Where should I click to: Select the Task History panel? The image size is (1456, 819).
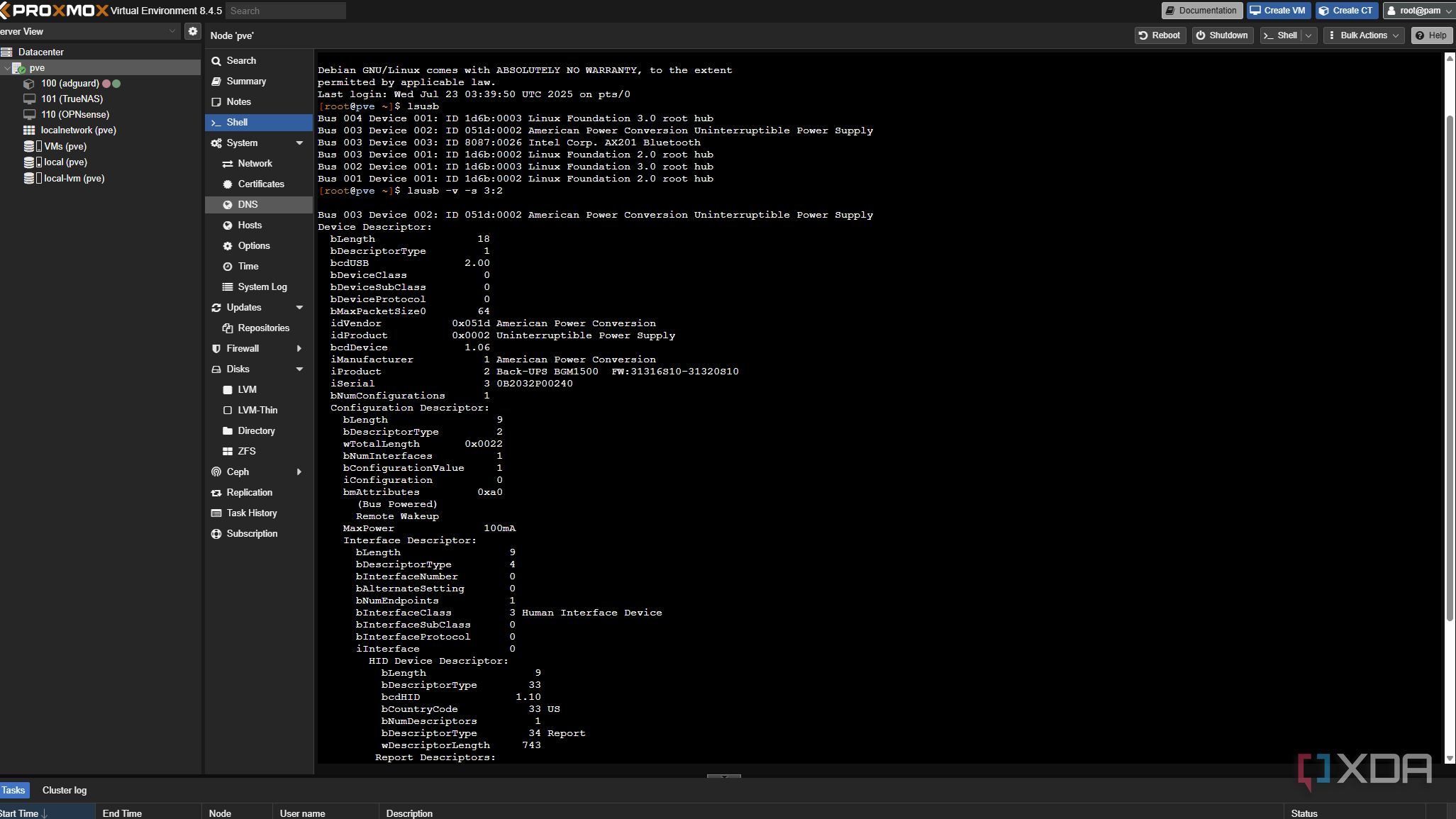[x=251, y=513]
